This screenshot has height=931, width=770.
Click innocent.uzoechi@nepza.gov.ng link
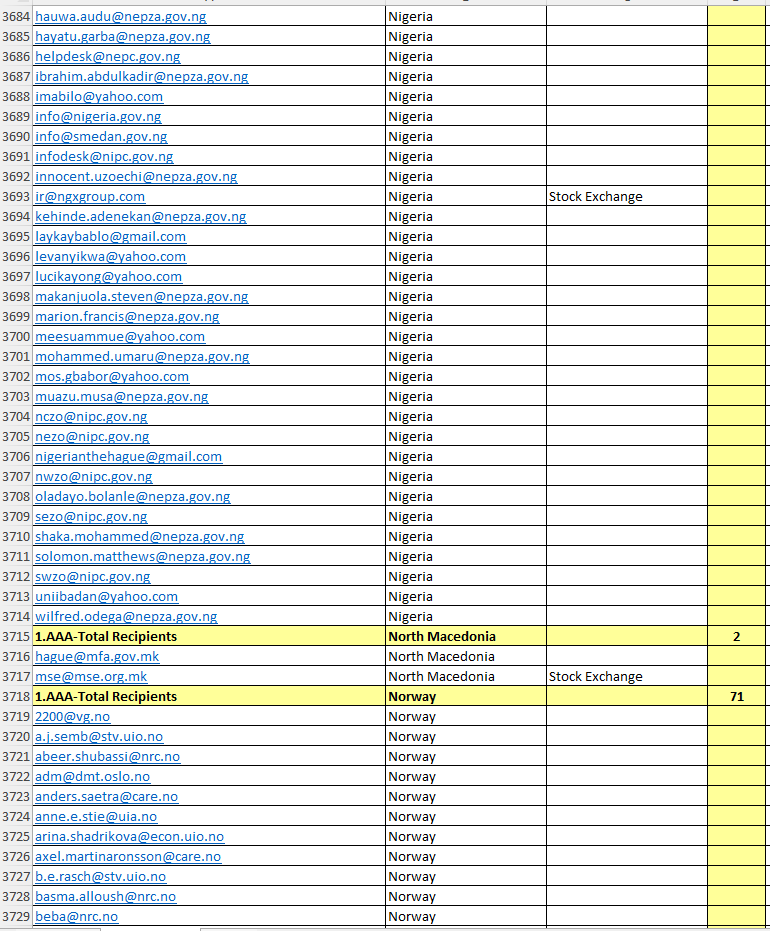coord(136,176)
